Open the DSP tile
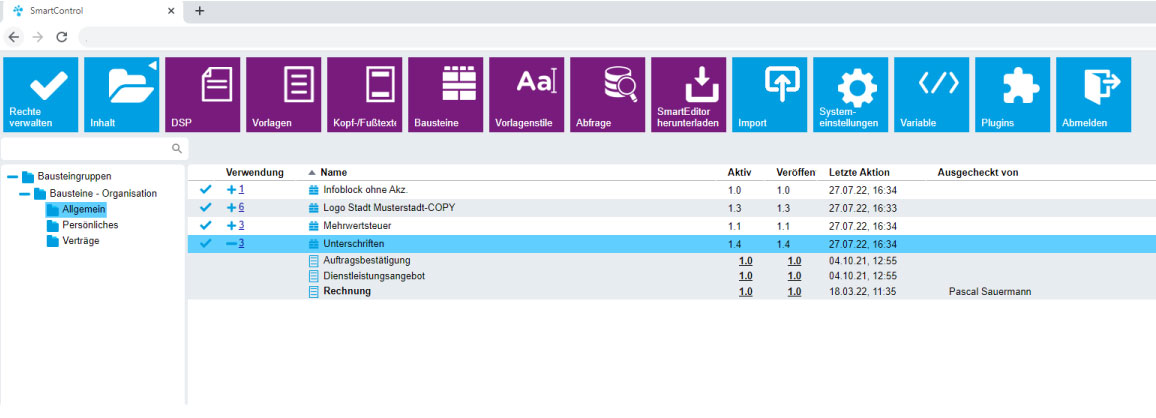This screenshot has width=1156, height=418. click(203, 94)
